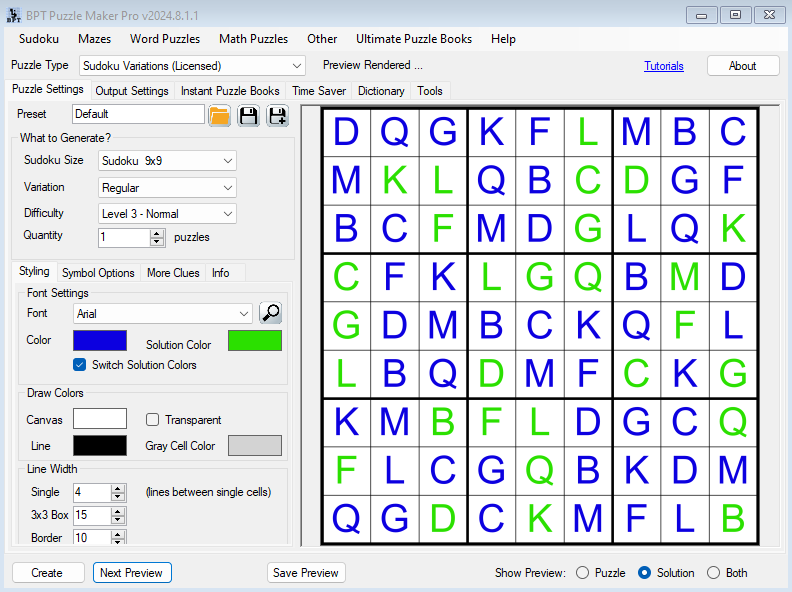Image resolution: width=792 pixels, height=592 pixels.
Task: Save preset as new with plus icon
Action: (278, 116)
